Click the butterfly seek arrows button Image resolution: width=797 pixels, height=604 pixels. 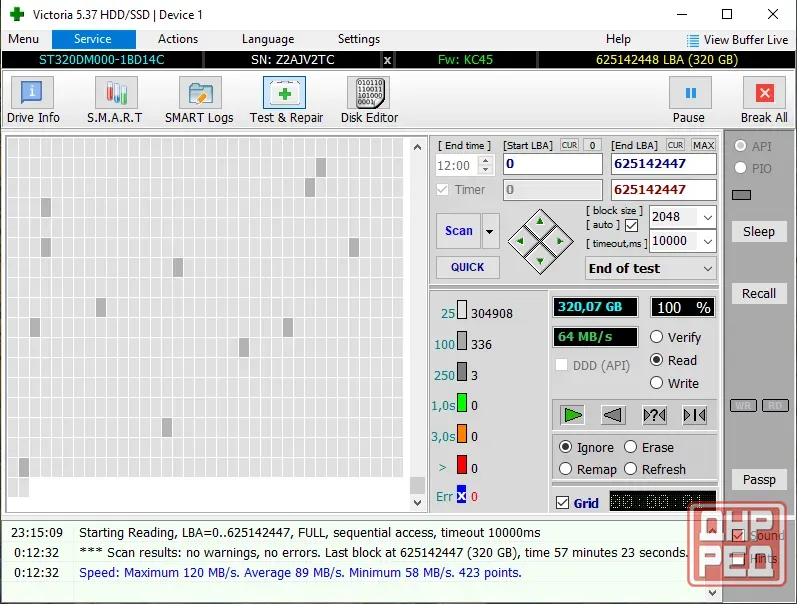(694, 415)
